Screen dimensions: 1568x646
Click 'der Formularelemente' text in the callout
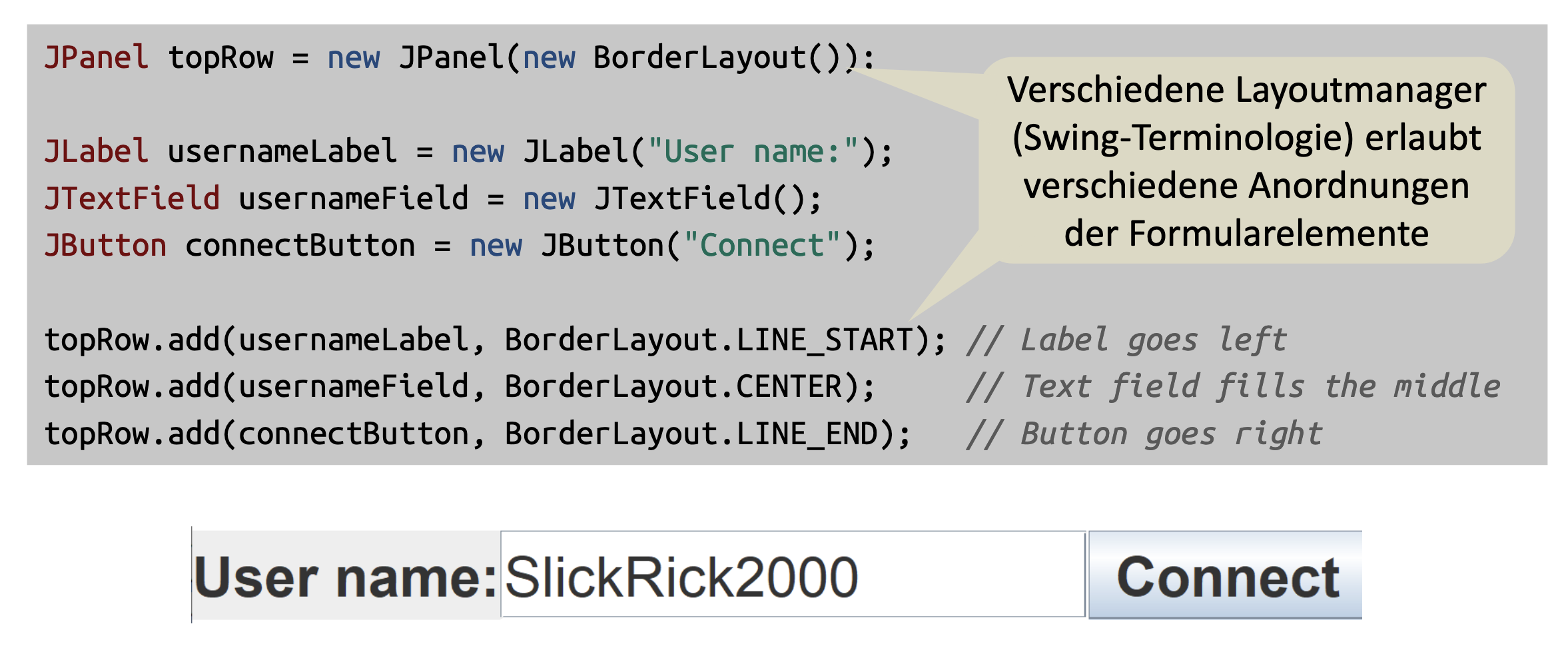1246,234
